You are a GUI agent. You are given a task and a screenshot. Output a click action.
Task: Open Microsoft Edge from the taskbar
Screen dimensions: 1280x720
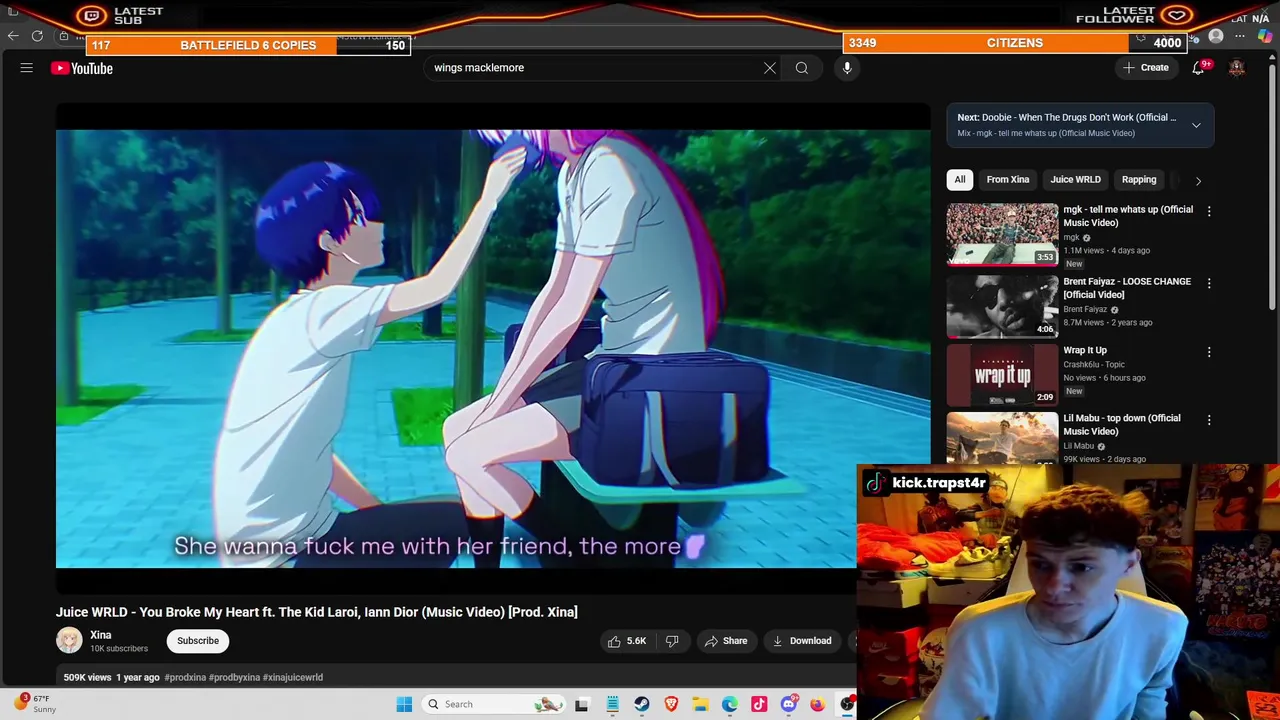coord(730,704)
